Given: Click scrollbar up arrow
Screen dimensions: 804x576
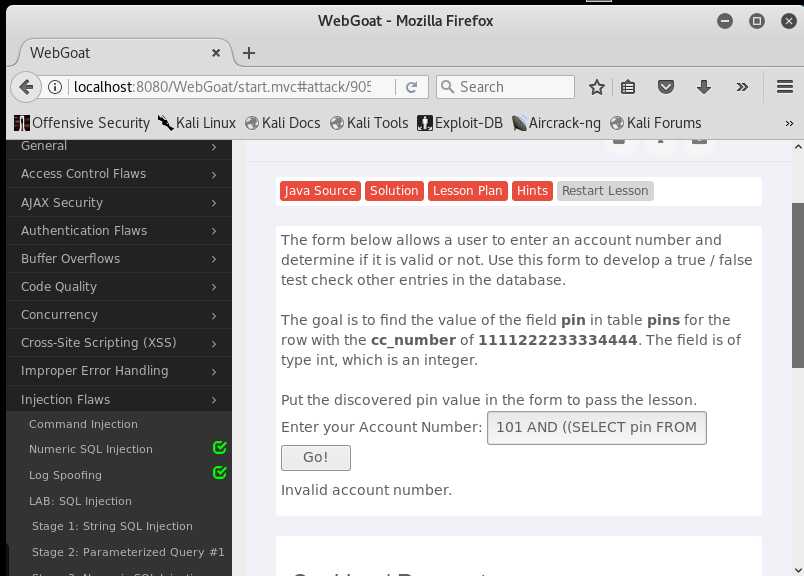Looking at the screenshot, I should [797, 147].
